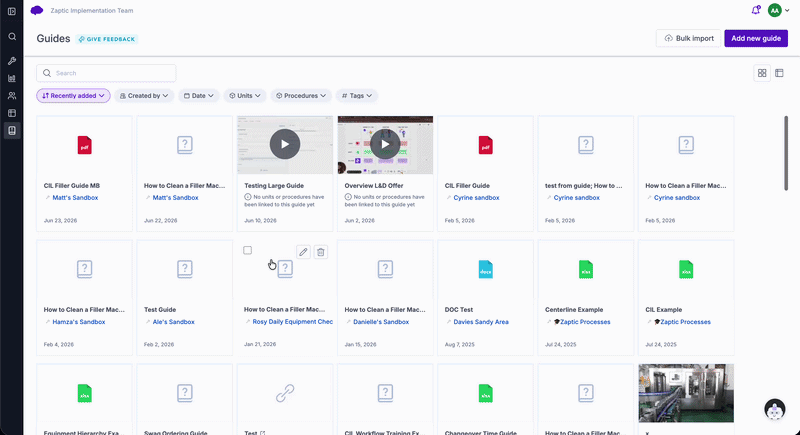The width and height of the screenshot is (800, 435).
Task: Click the DOC Test title
Action: click(x=459, y=310)
